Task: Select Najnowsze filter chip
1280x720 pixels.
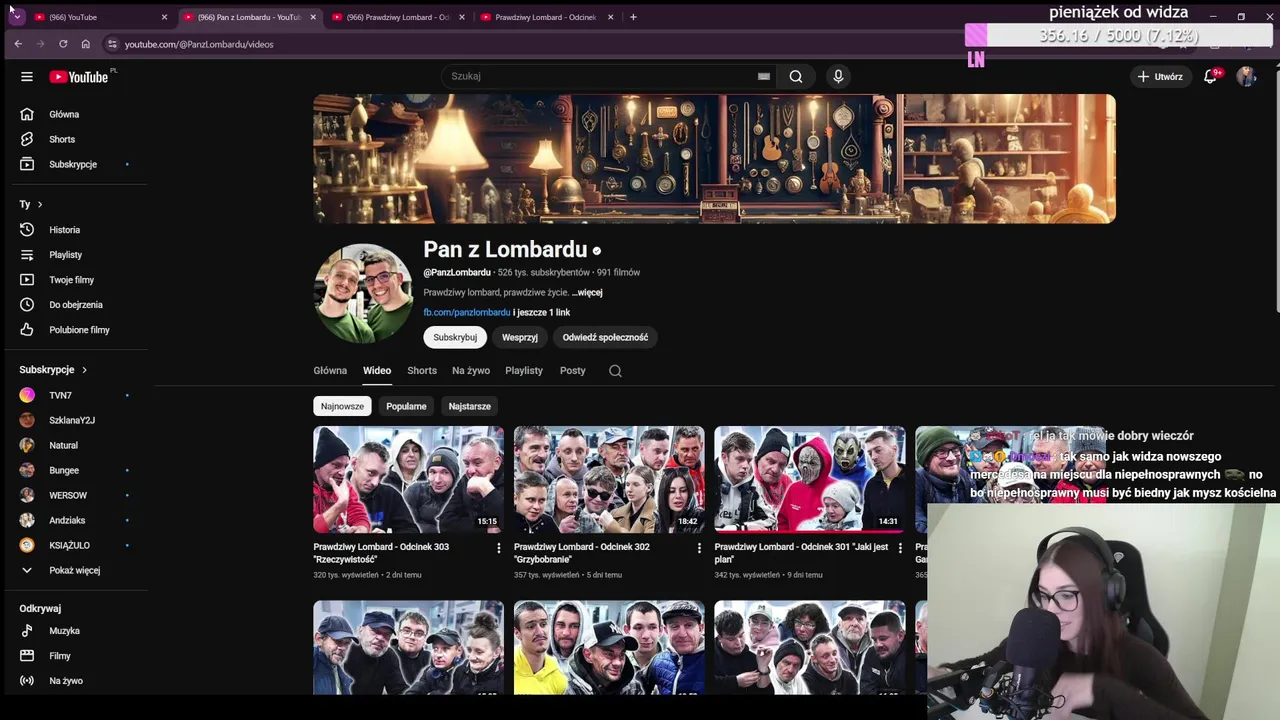Action: [342, 406]
